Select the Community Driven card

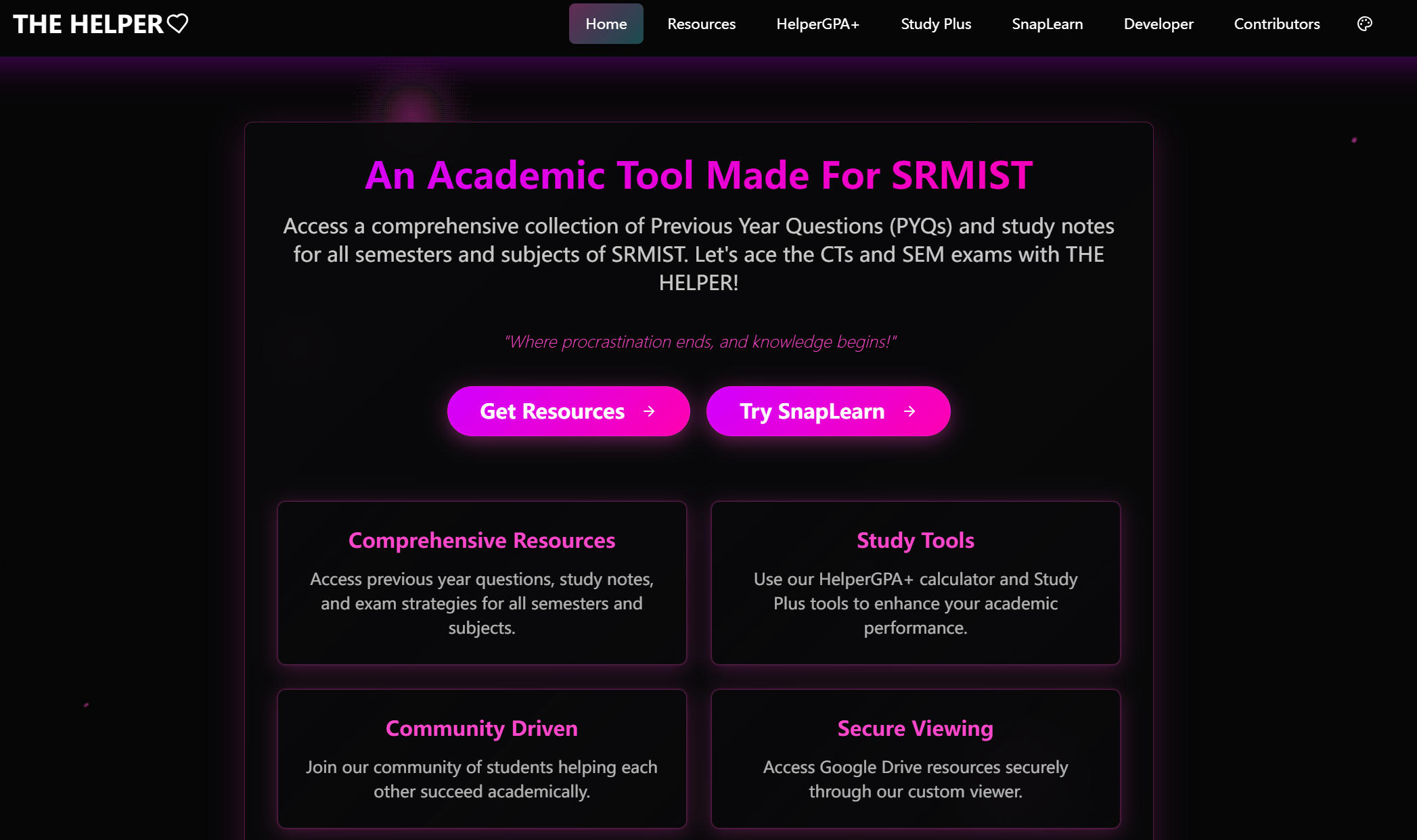(482, 758)
